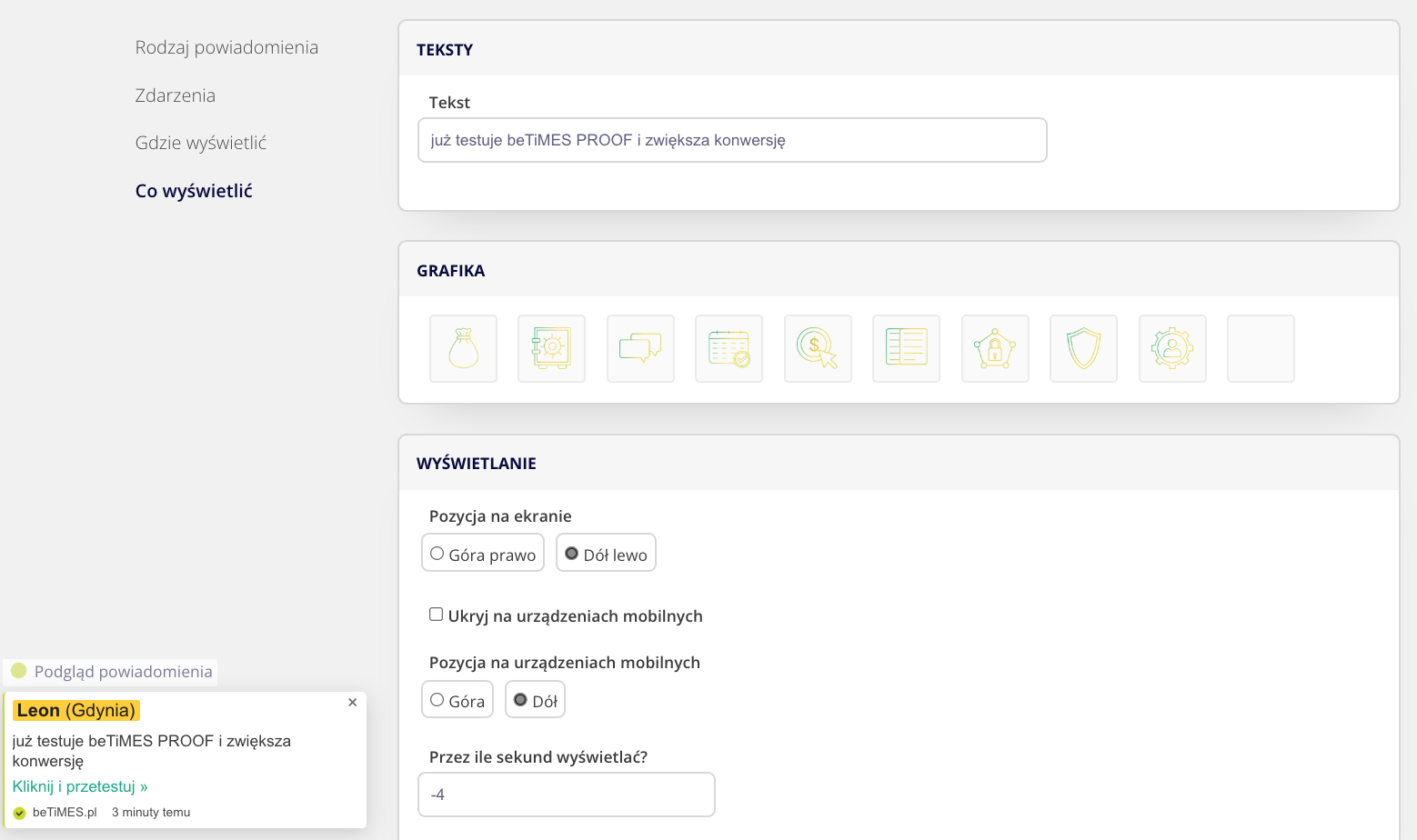Enable 'Ukryj na urządzeniach mobilnych' checkbox
1417x840 pixels.
[x=437, y=615]
